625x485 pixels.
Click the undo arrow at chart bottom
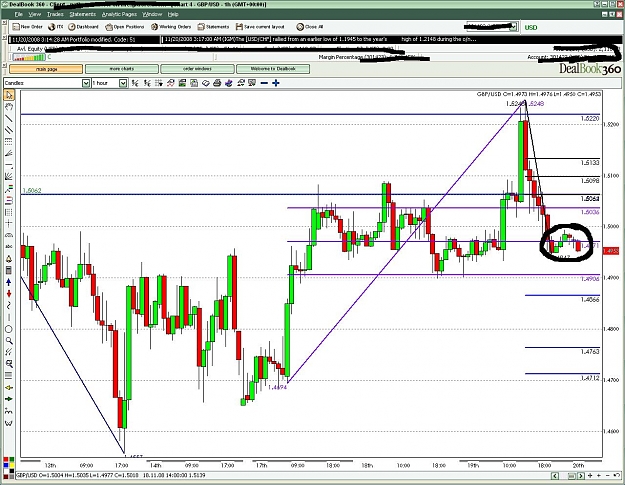[617, 475]
